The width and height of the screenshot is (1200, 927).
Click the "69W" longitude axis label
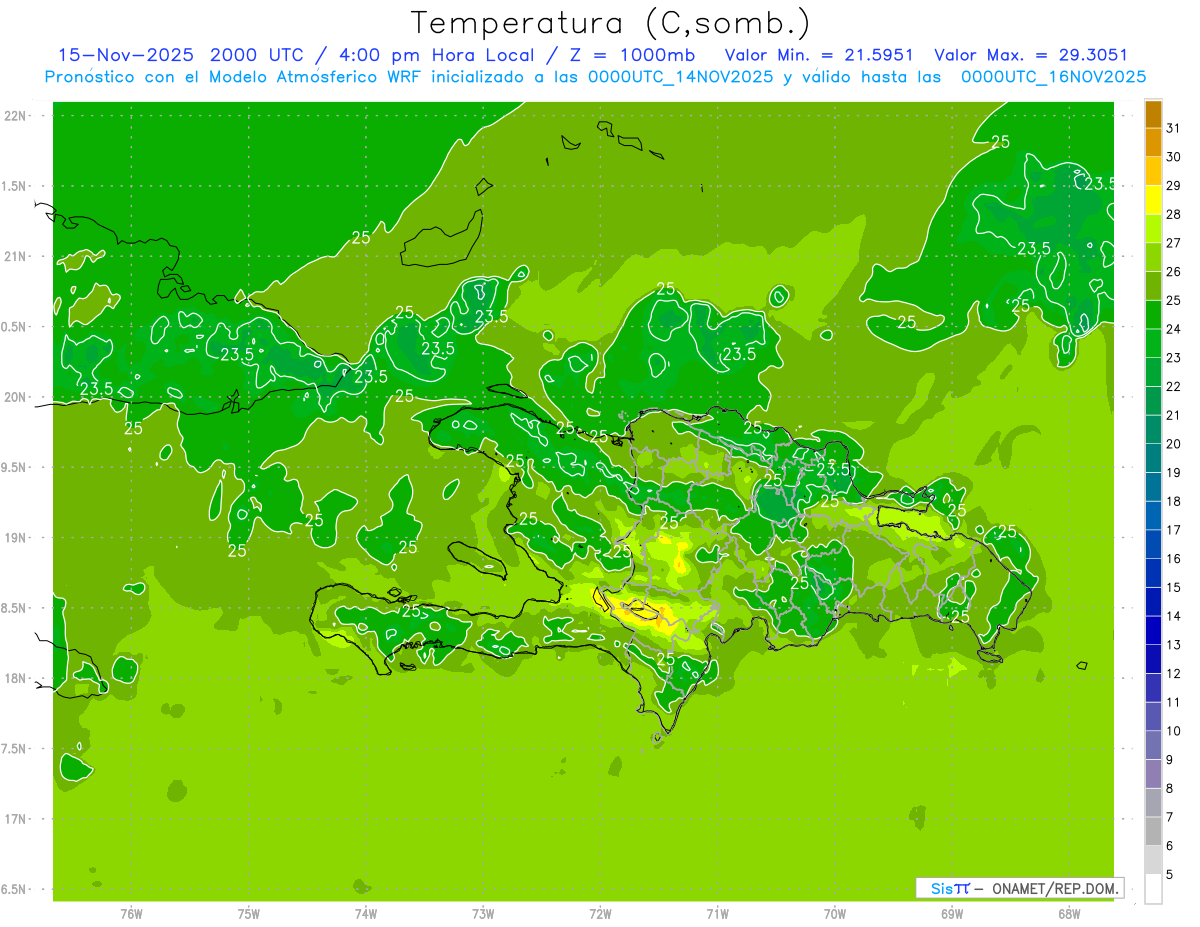click(952, 914)
